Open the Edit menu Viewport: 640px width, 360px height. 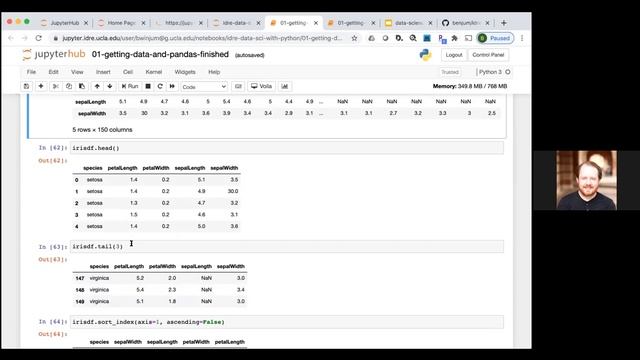click(x=53, y=72)
